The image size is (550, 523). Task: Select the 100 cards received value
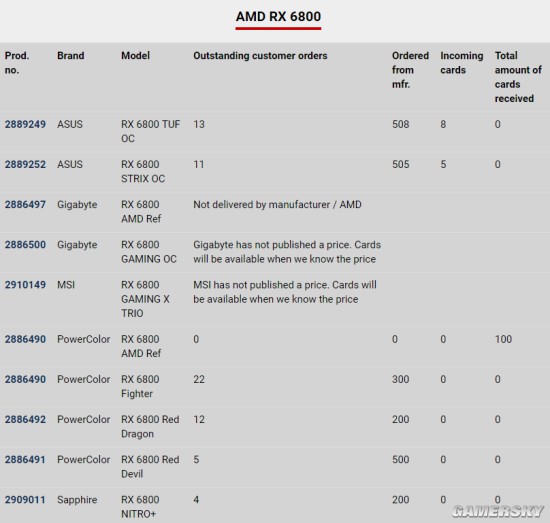point(503,339)
